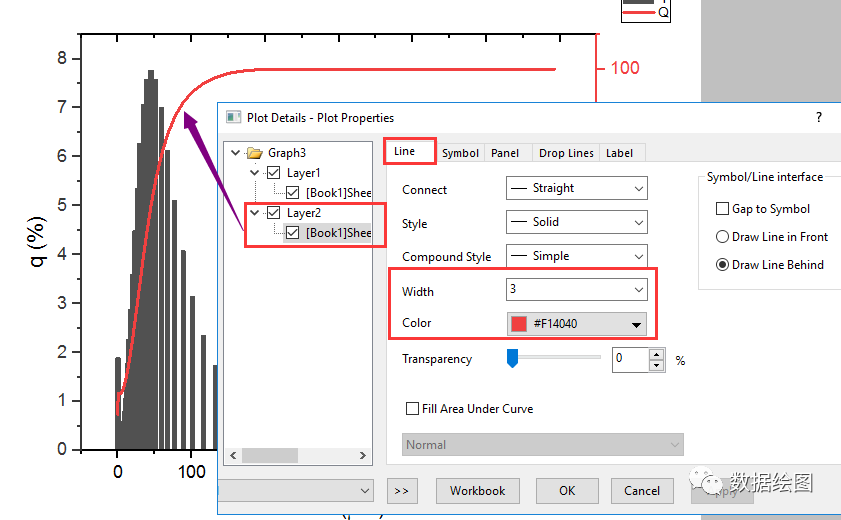Increase Transparency with the up stepper
The width and height of the screenshot is (841, 520).
coord(656,354)
